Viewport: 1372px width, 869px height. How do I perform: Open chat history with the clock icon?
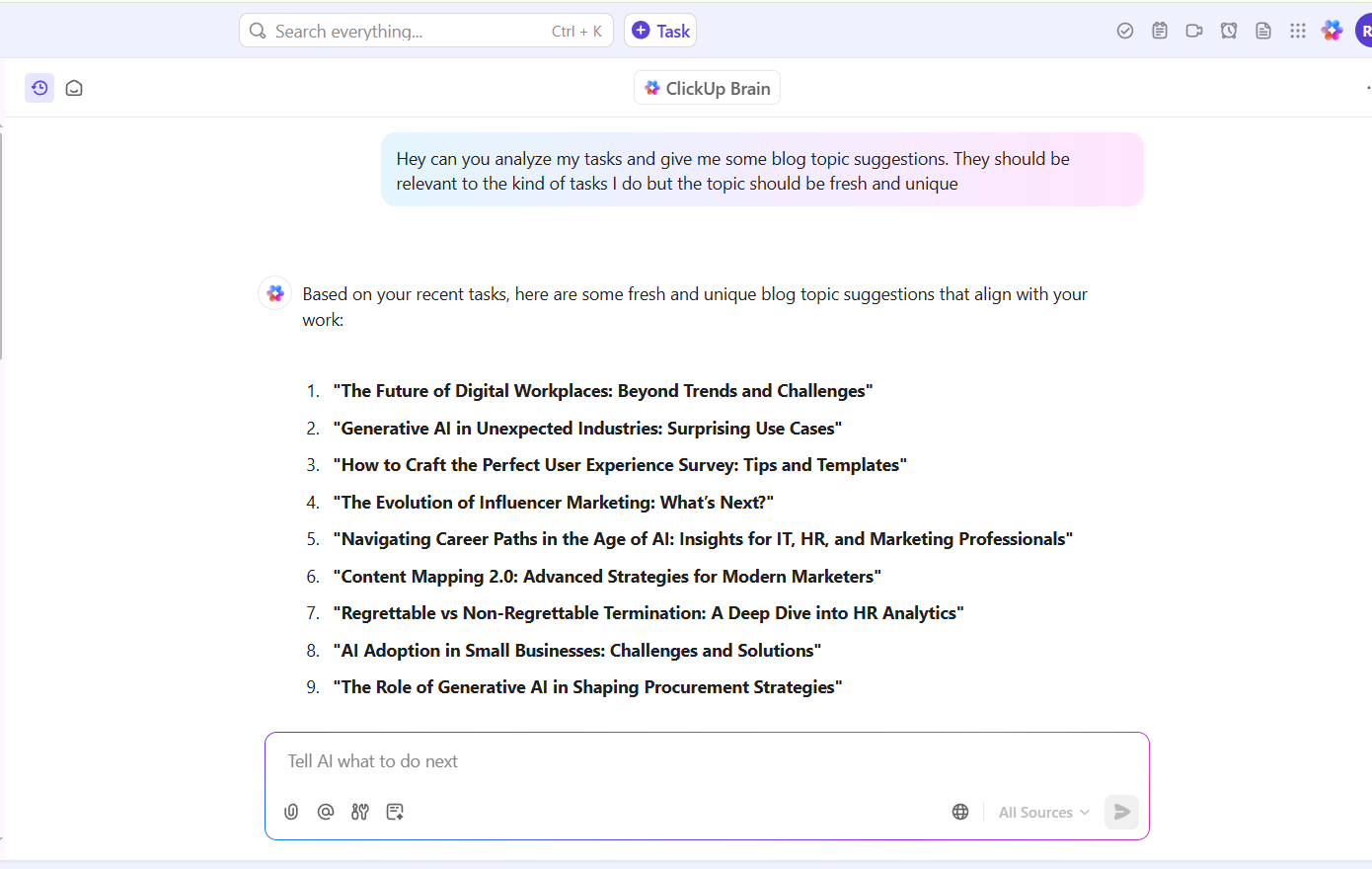pos(39,88)
